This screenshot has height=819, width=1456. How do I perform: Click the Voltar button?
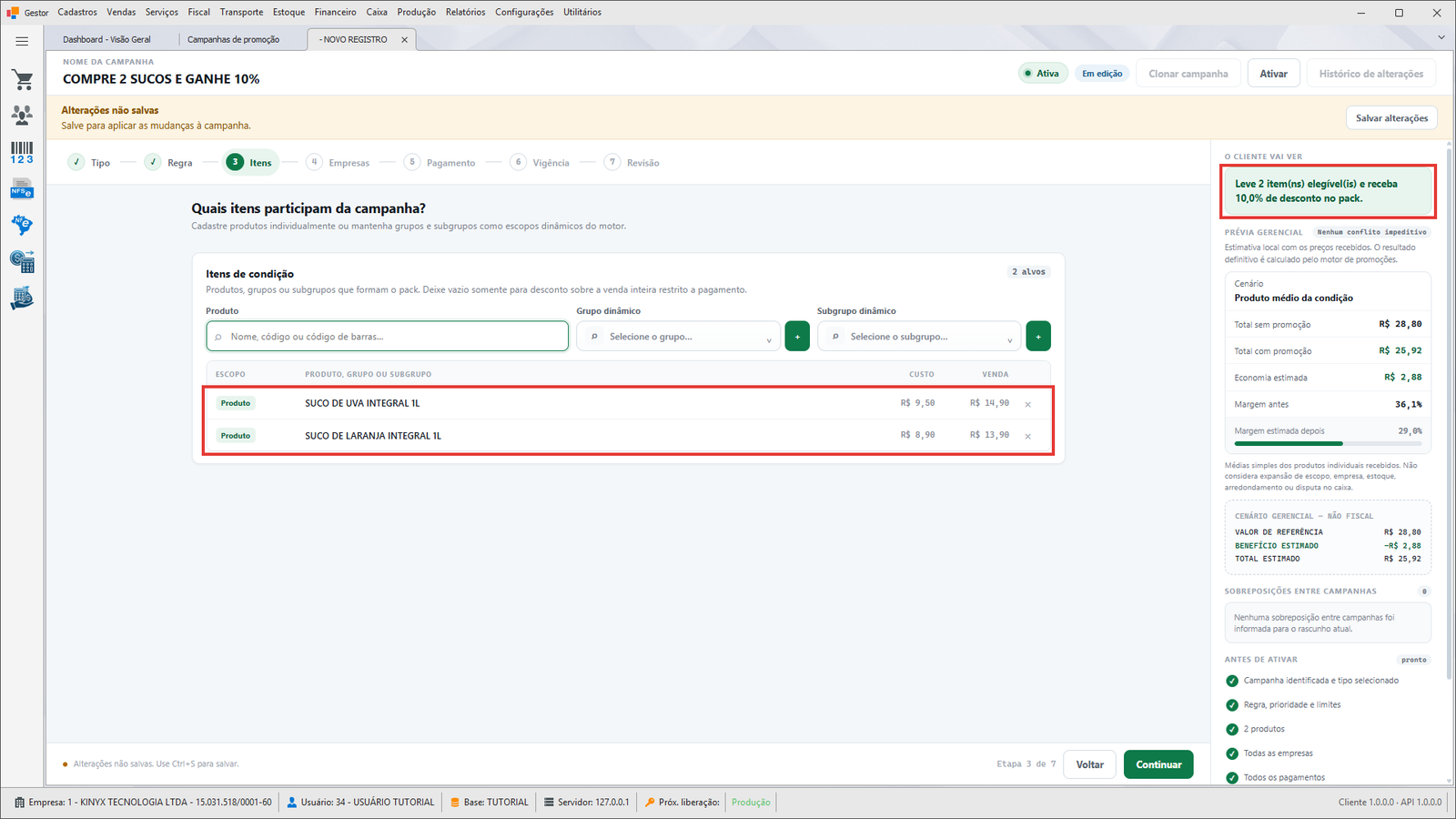click(1090, 764)
